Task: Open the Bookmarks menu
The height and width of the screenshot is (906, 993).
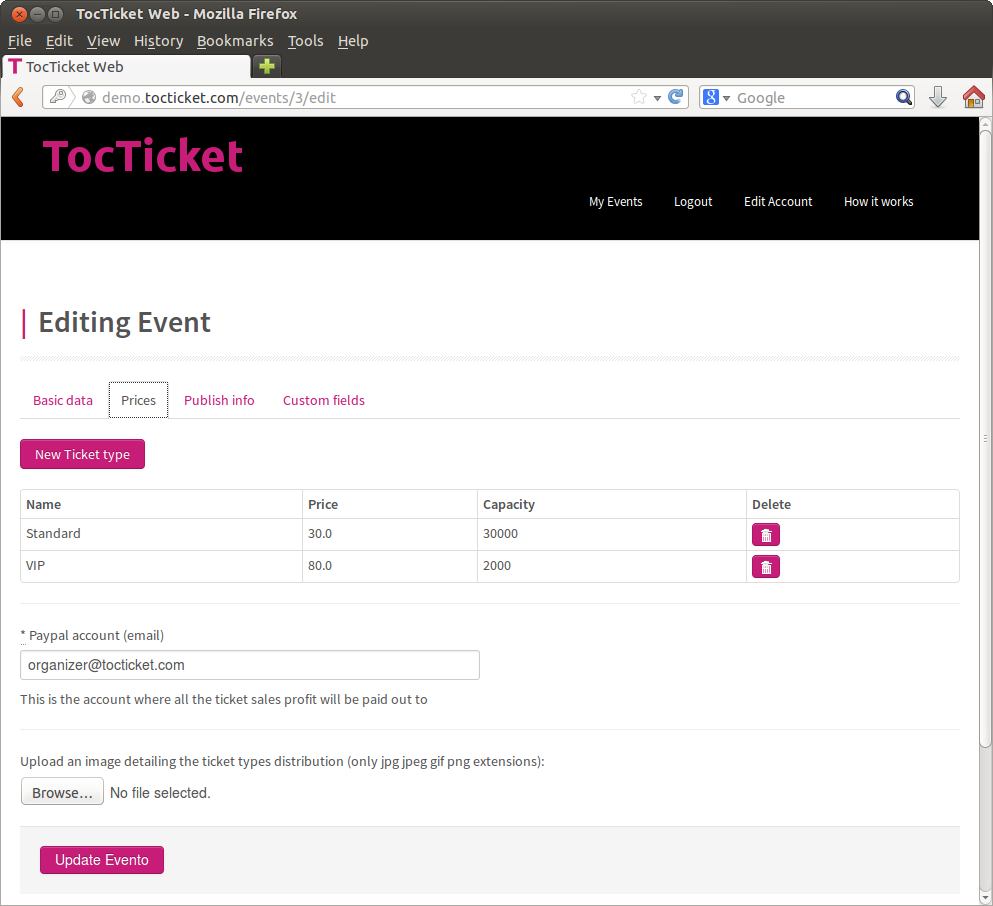Action: click(235, 41)
